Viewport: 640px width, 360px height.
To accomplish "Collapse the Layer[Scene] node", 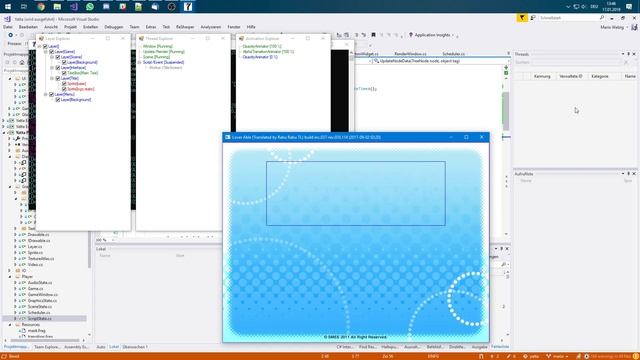I will [x=52, y=57].
